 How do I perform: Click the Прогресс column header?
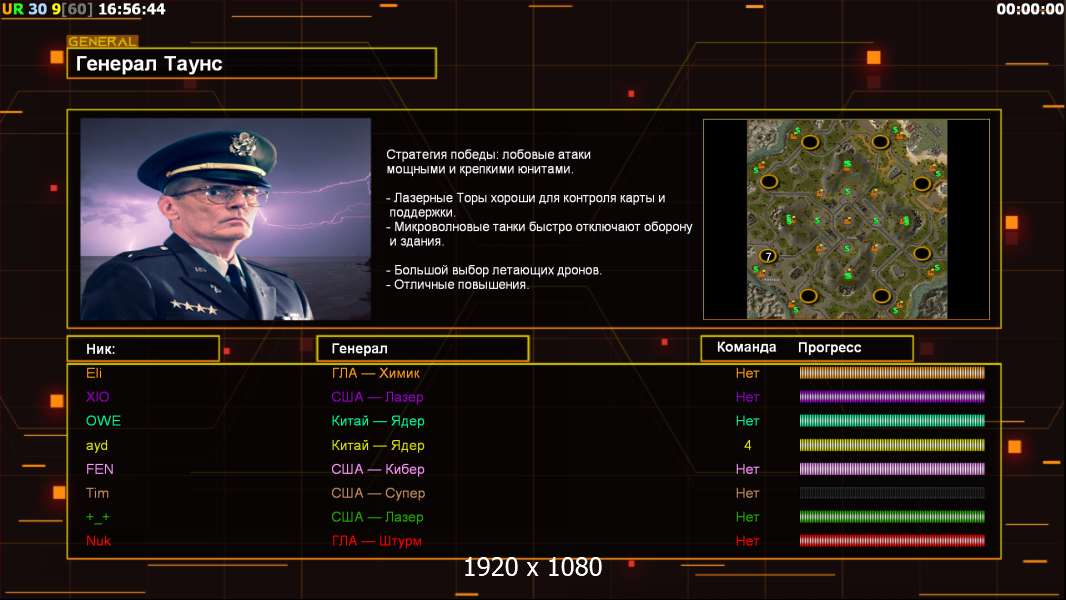coord(829,348)
